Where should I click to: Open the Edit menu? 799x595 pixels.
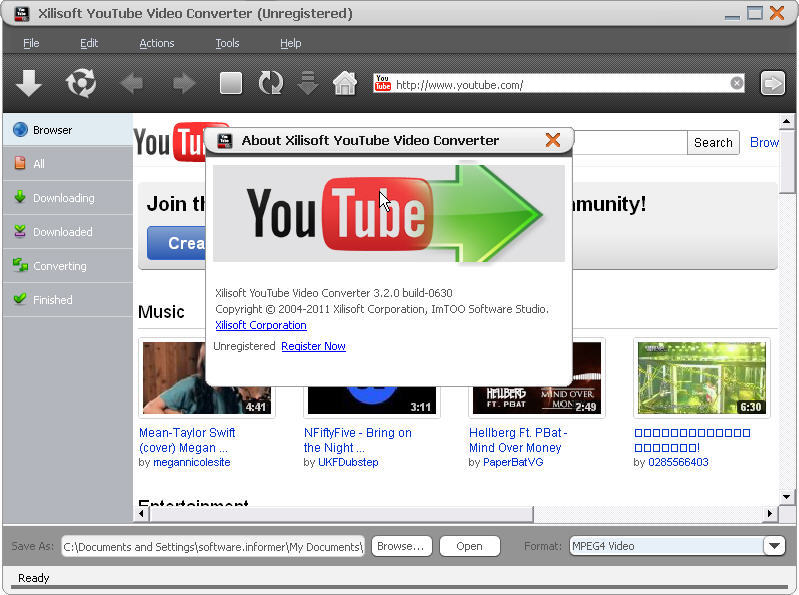click(89, 43)
